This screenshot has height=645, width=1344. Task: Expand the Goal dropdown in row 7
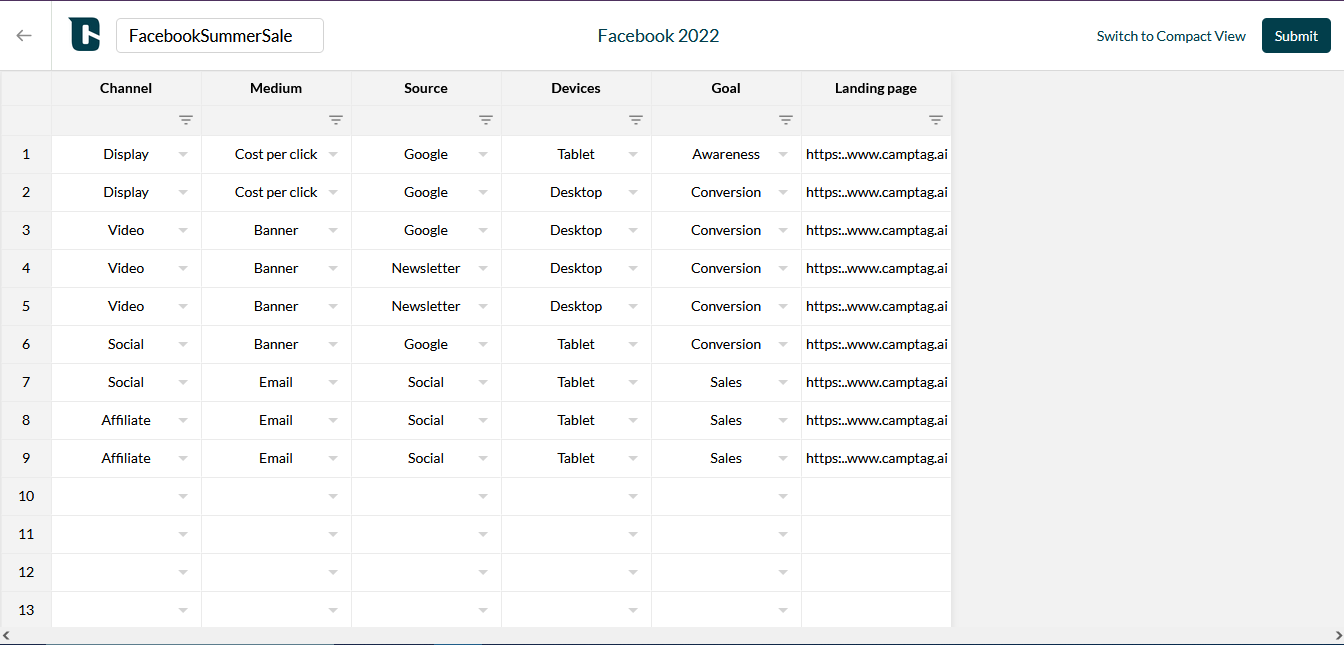783,382
